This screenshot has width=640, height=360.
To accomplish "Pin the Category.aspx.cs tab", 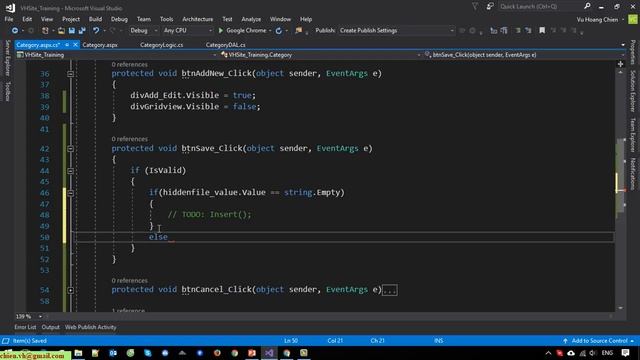I will [x=67, y=44].
